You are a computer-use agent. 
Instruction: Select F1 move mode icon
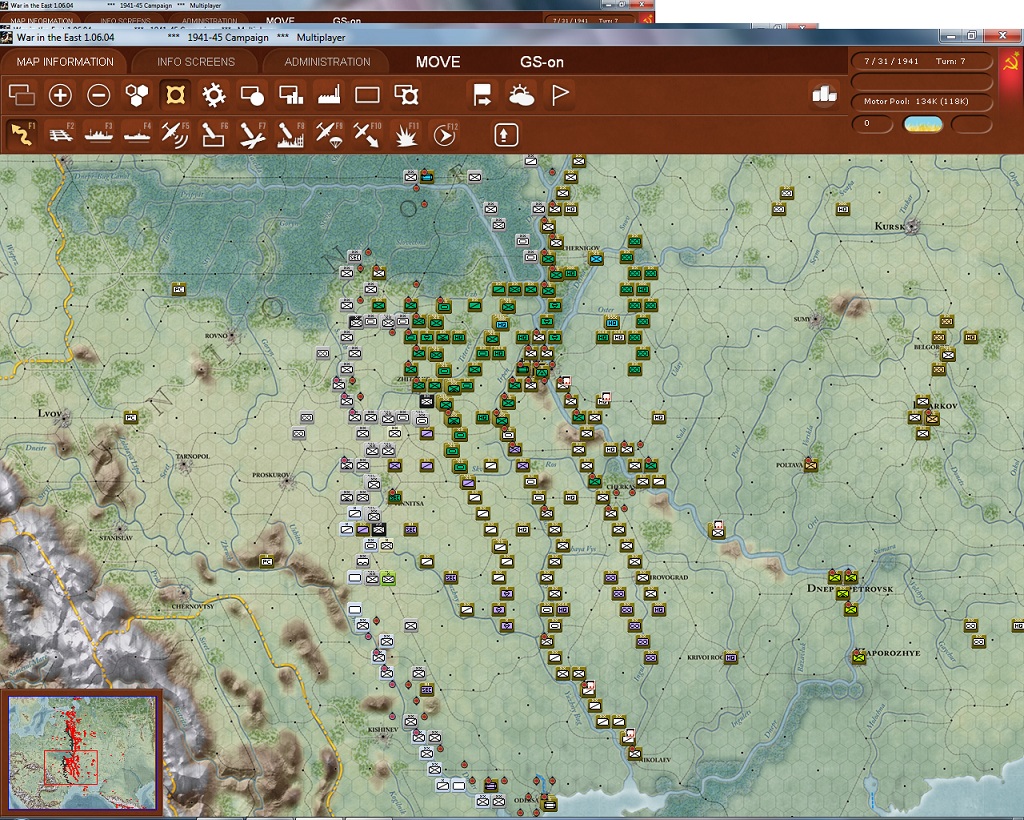(22, 134)
